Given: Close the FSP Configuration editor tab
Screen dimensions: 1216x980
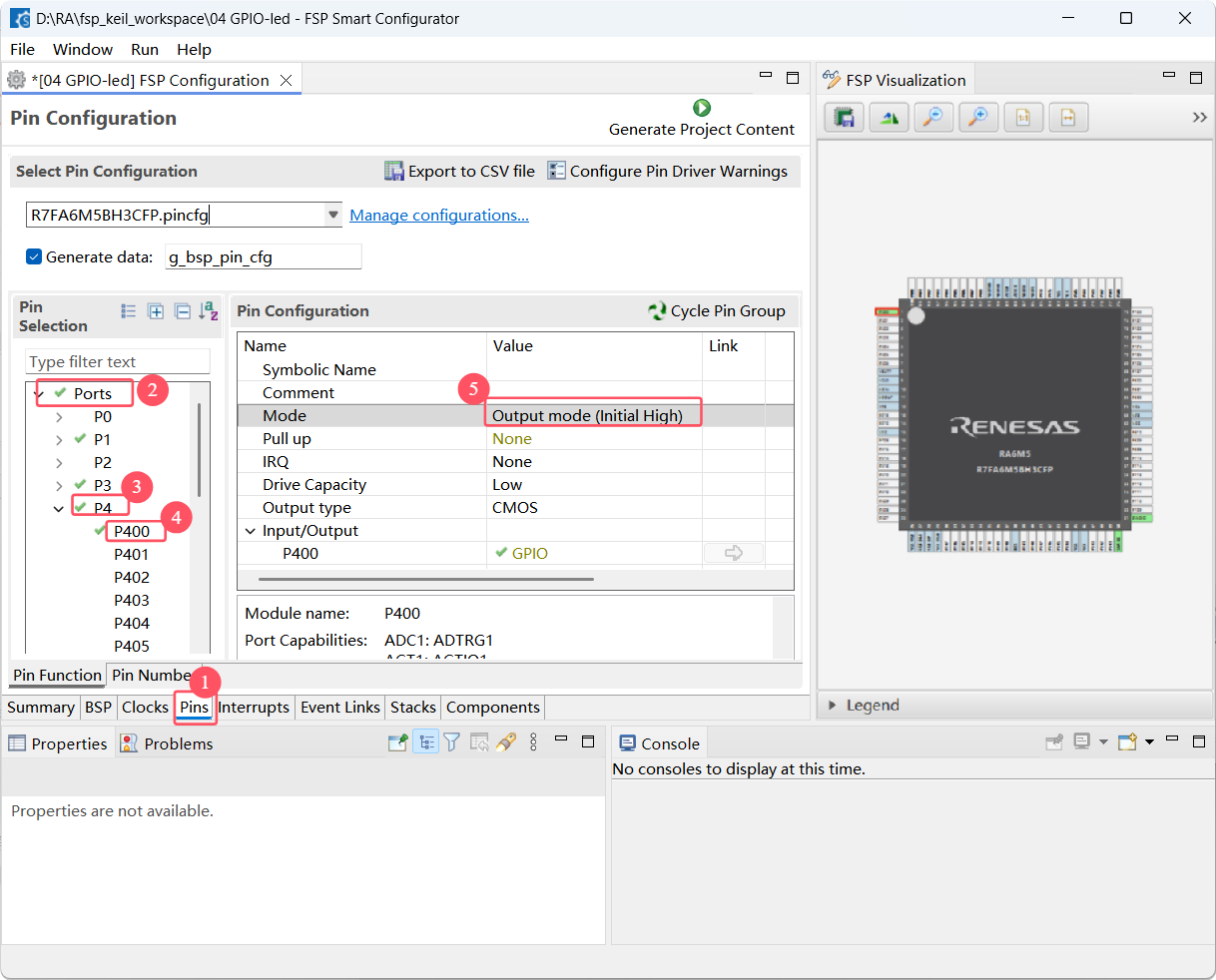Looking at the screenshot, I should (x=287, y=80).
